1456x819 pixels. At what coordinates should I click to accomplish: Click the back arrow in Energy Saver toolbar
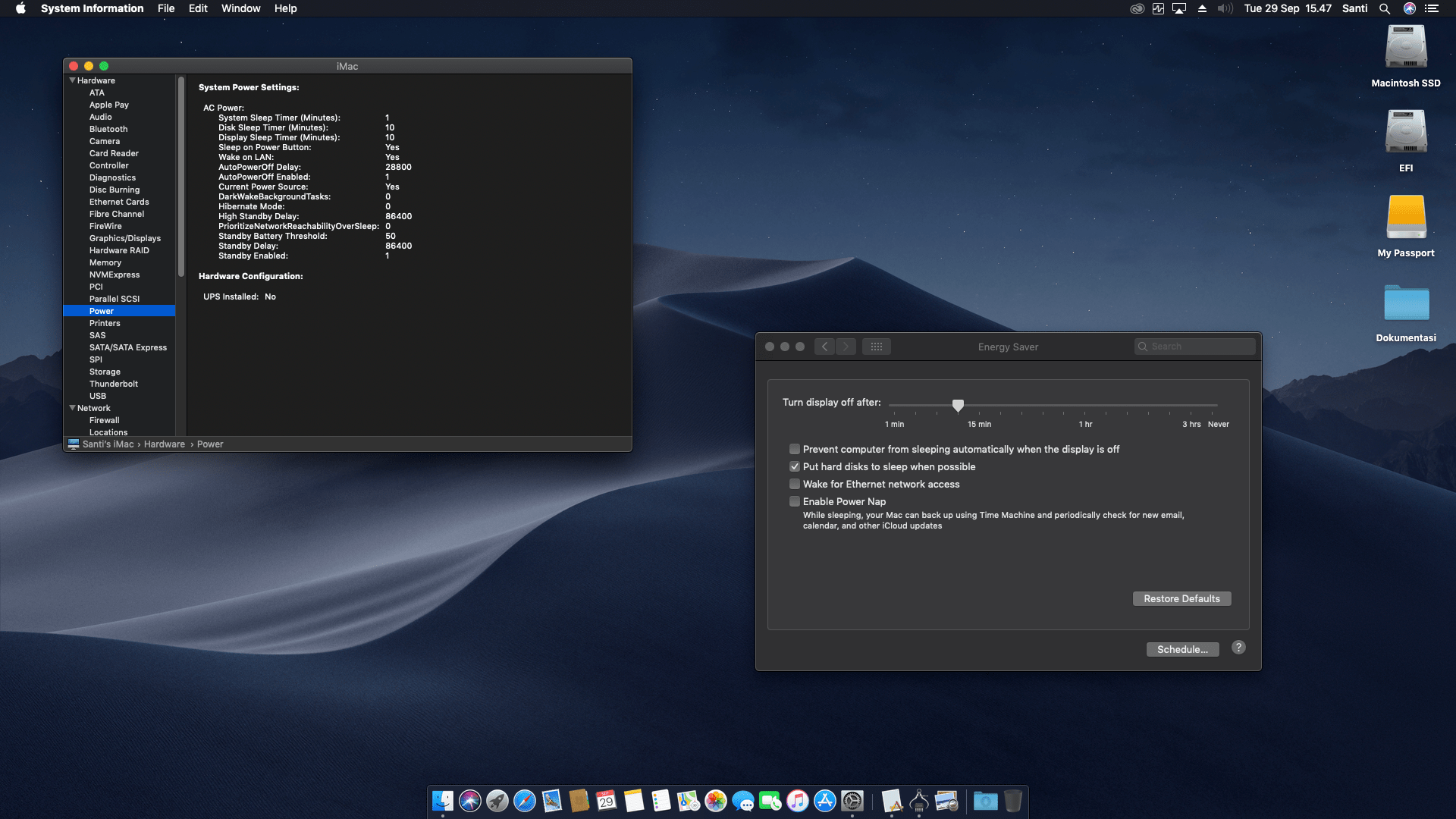tap(824, 347)
